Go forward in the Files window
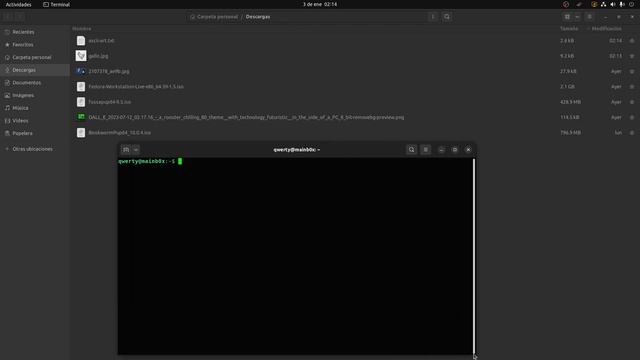Image resolution: width=640 pixels, height=360 pixels. (19, 17)
